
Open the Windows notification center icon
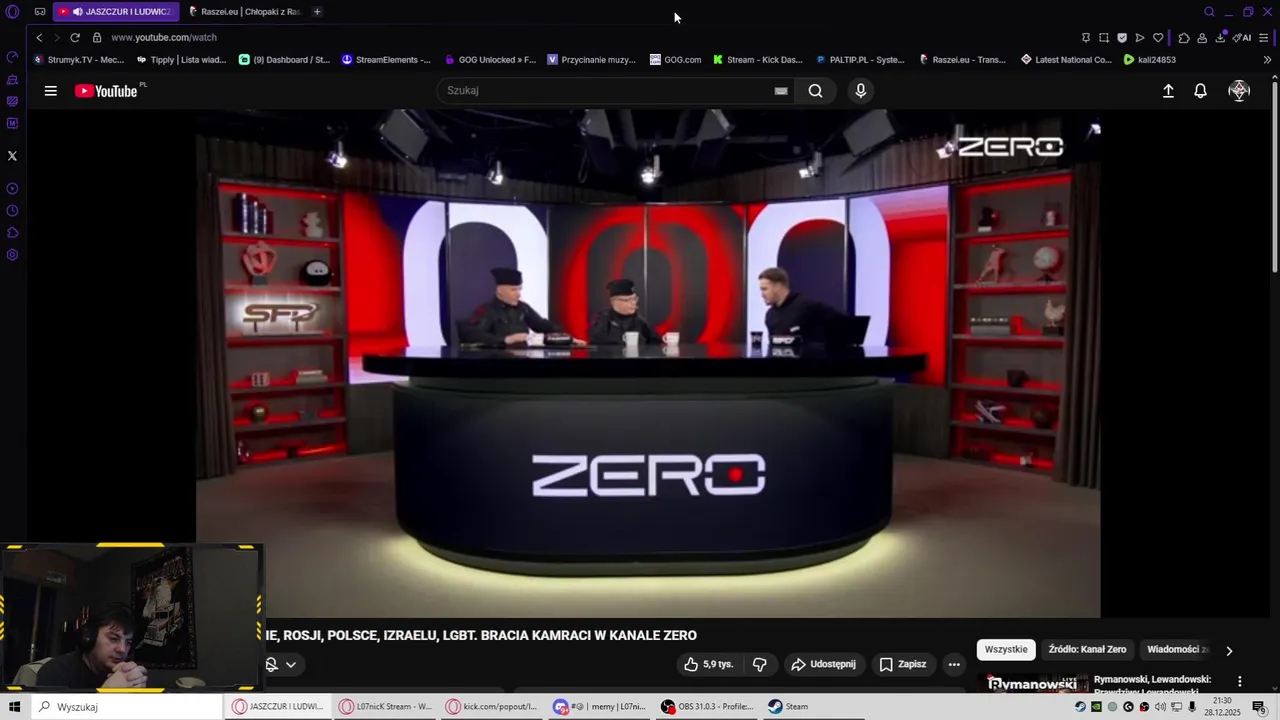pyautogui.click(x=1259, y=707)
